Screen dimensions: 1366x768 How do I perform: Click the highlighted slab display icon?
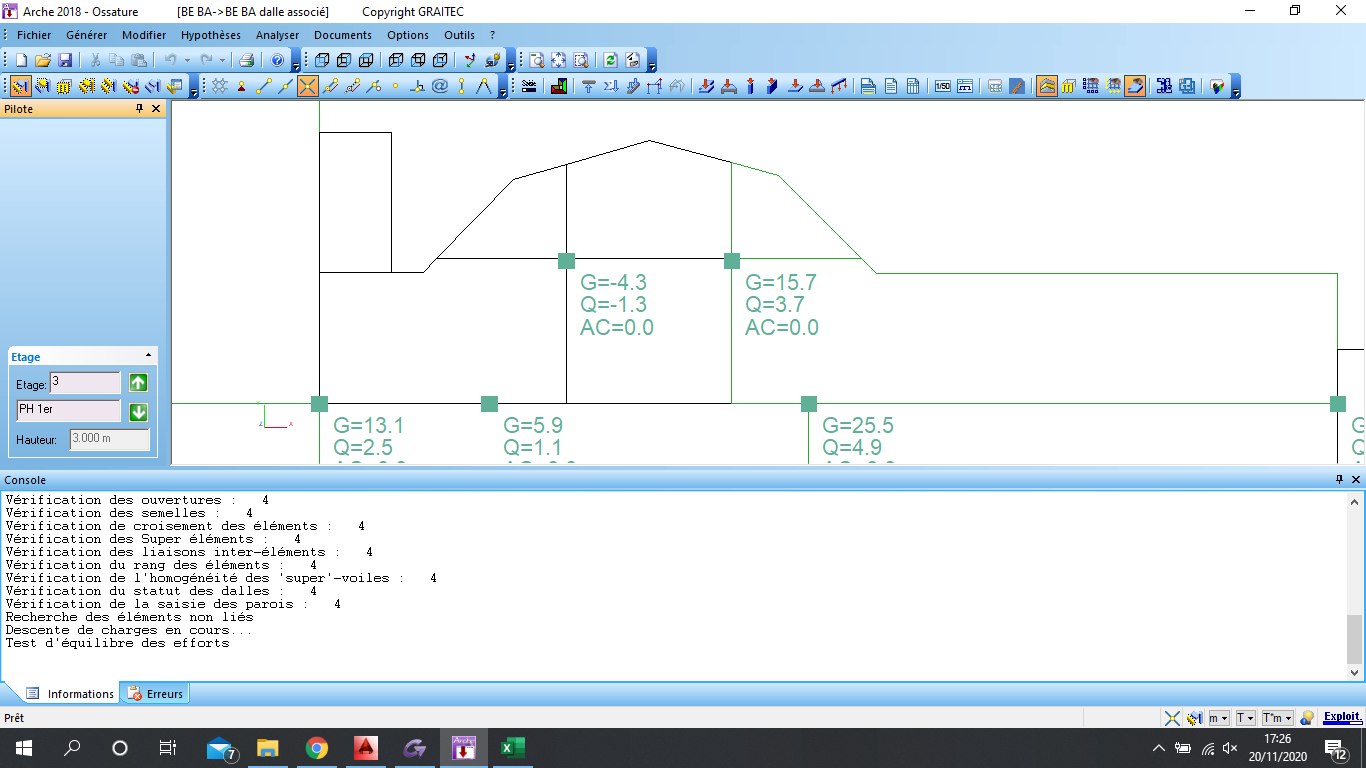coord(1135,86)
